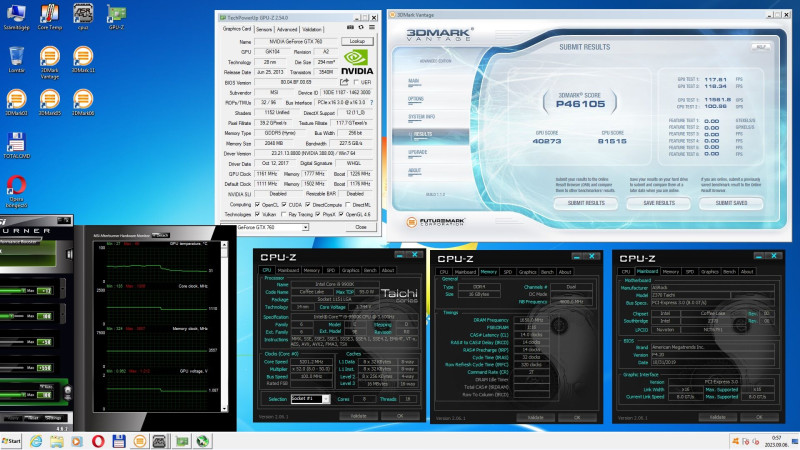The height and width of the screenshot is (450, 800).
Task: Open Options in 3DMark Vantage menu
Action: pos(415,99)
